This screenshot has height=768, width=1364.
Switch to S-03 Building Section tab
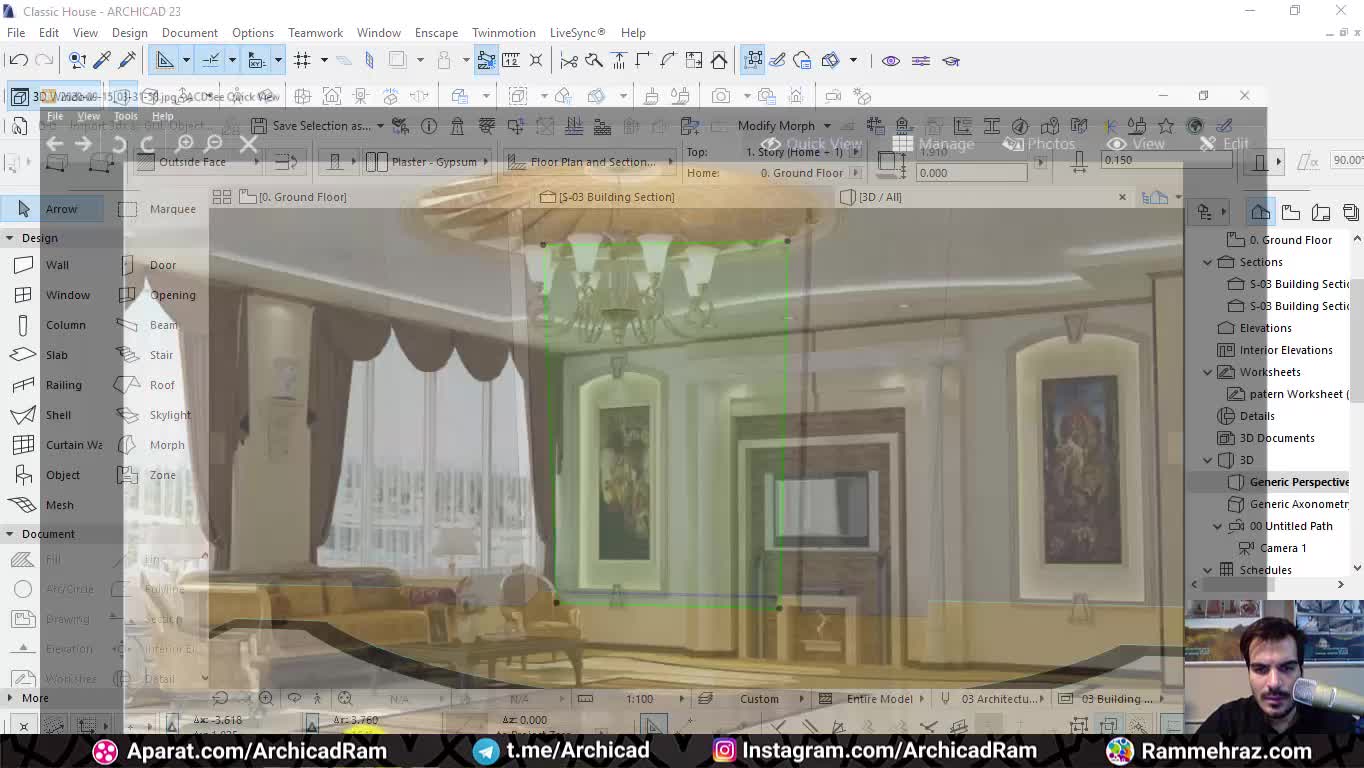(615, 197)
